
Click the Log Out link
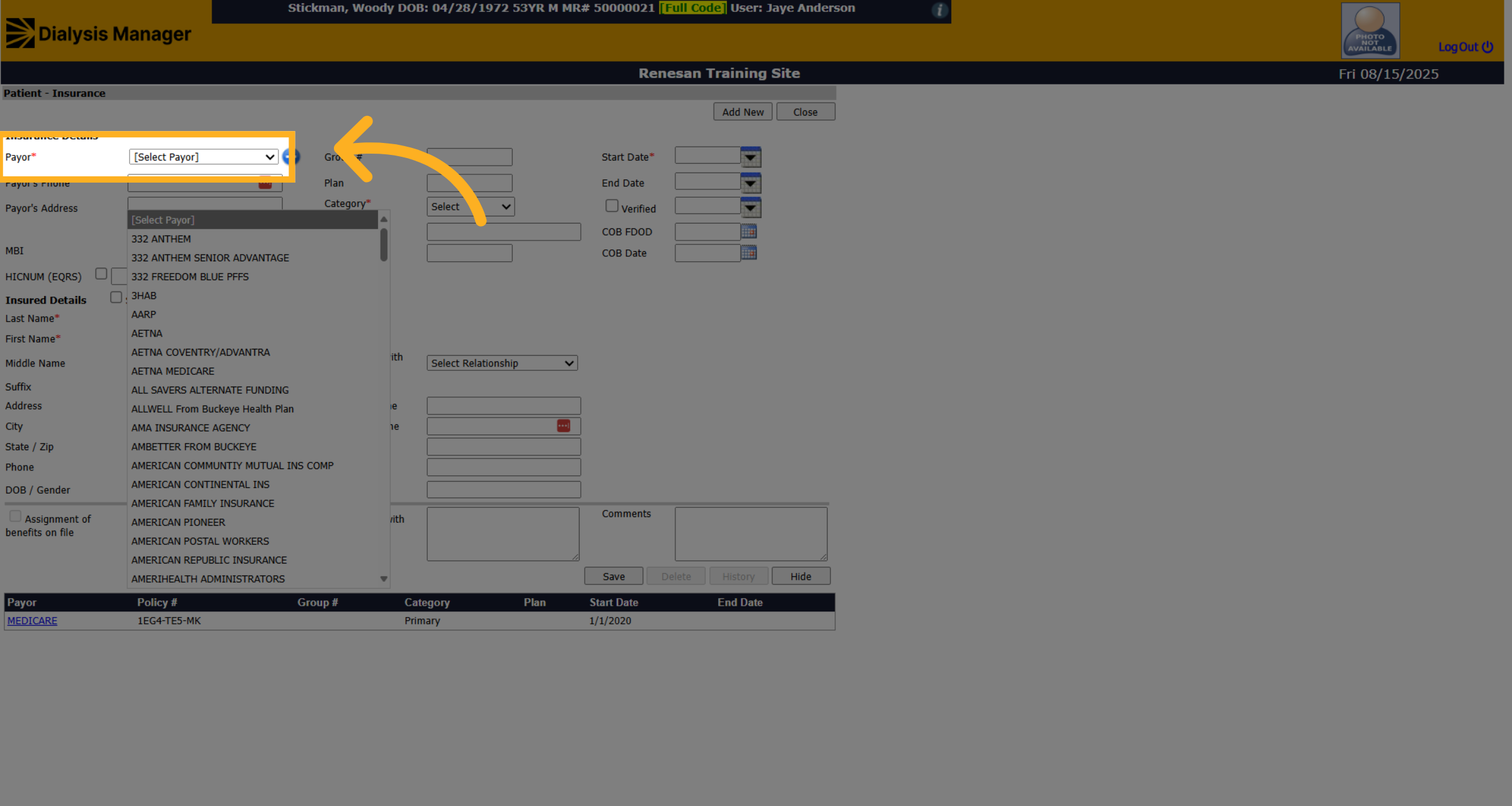(1458, 47)
